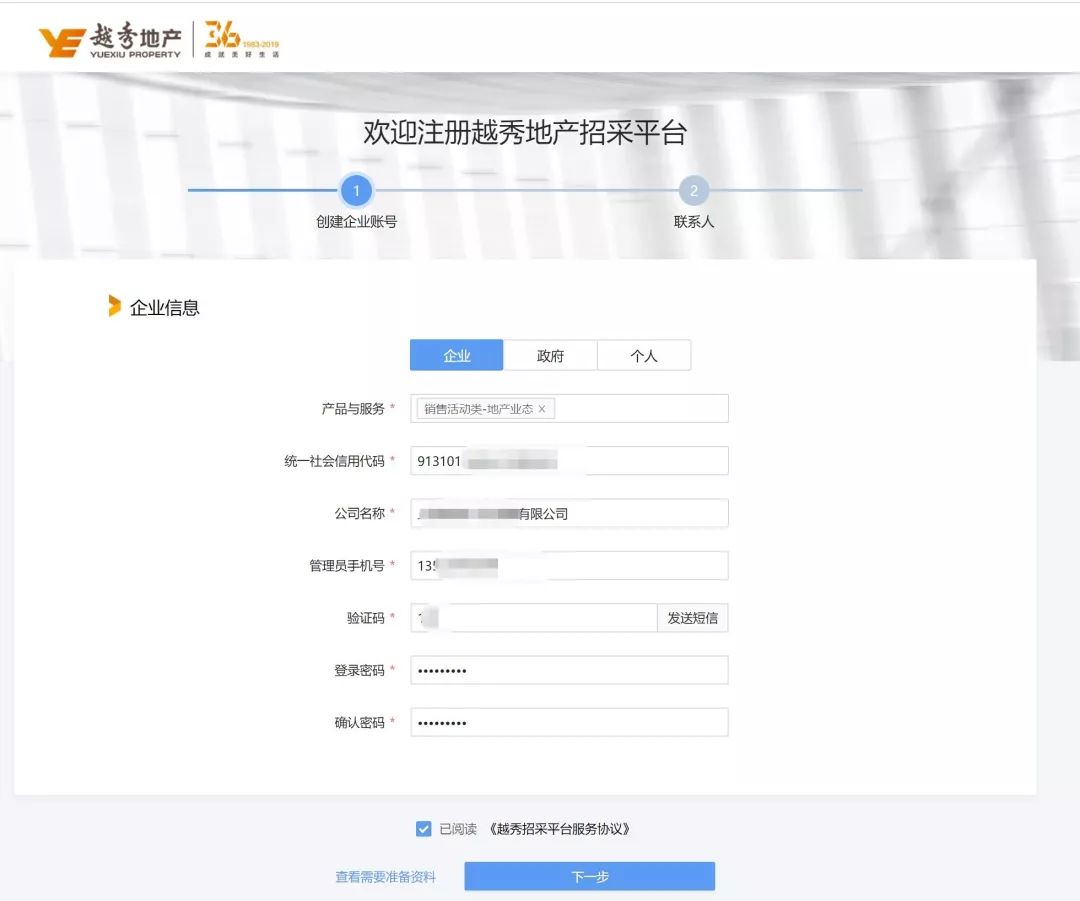This screenshot has height=901, width=1080.
Task: Click the 已阅读 checkbox label text
Action: [458, 829]
